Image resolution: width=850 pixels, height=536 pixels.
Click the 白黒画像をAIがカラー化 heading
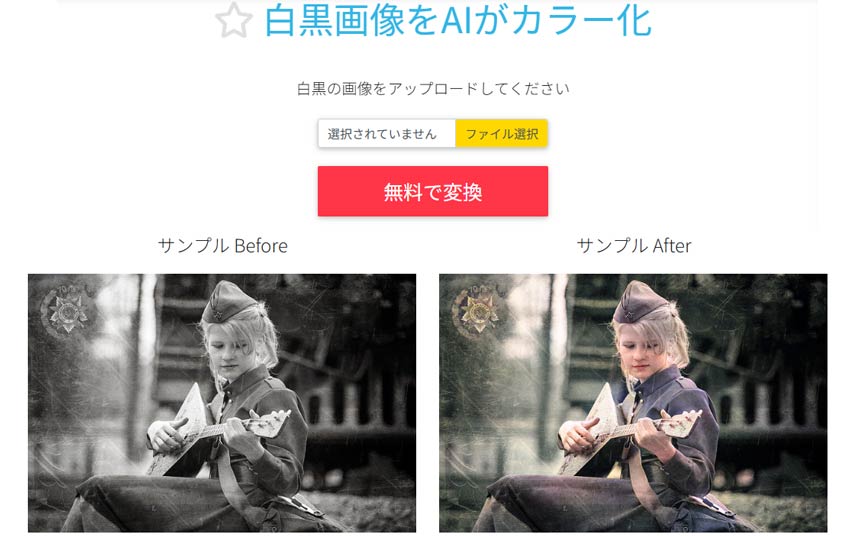click(458, 21)
